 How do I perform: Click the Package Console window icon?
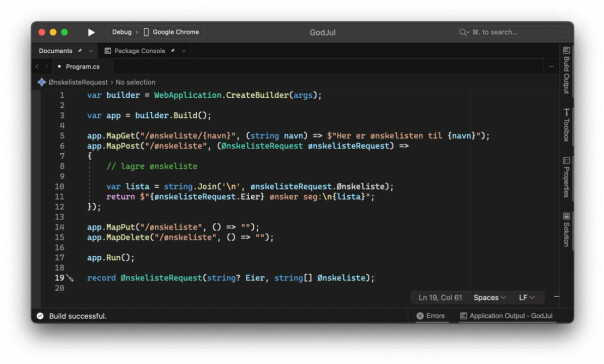[108, 51]
